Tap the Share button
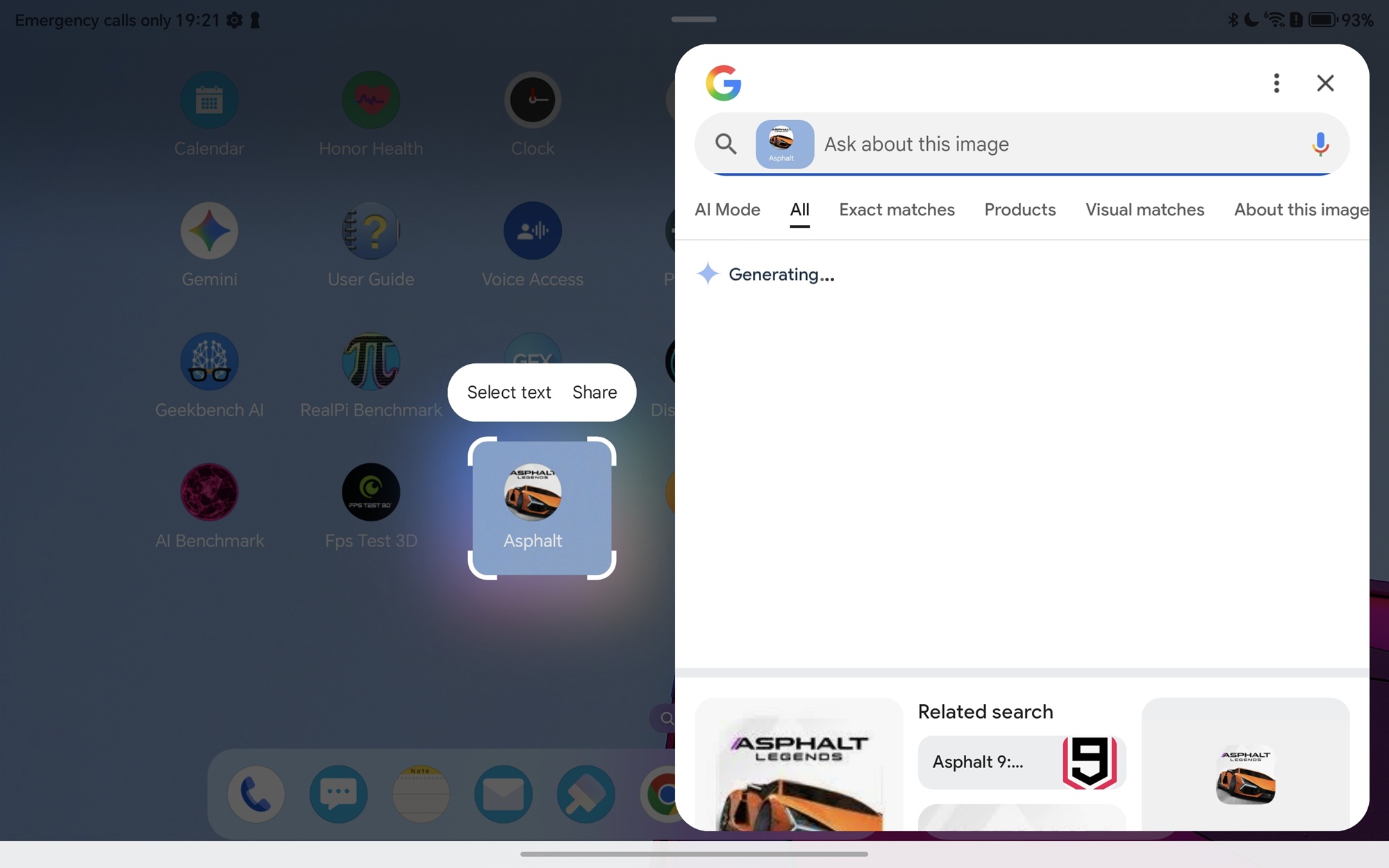 tap(594, 392)
